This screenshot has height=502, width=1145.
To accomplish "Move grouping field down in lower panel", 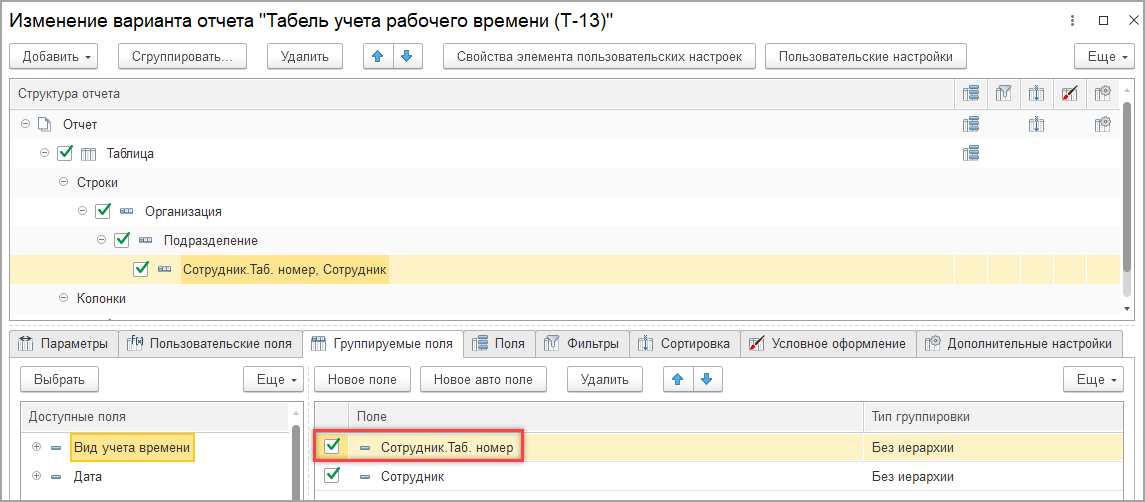I will (706, 379).
